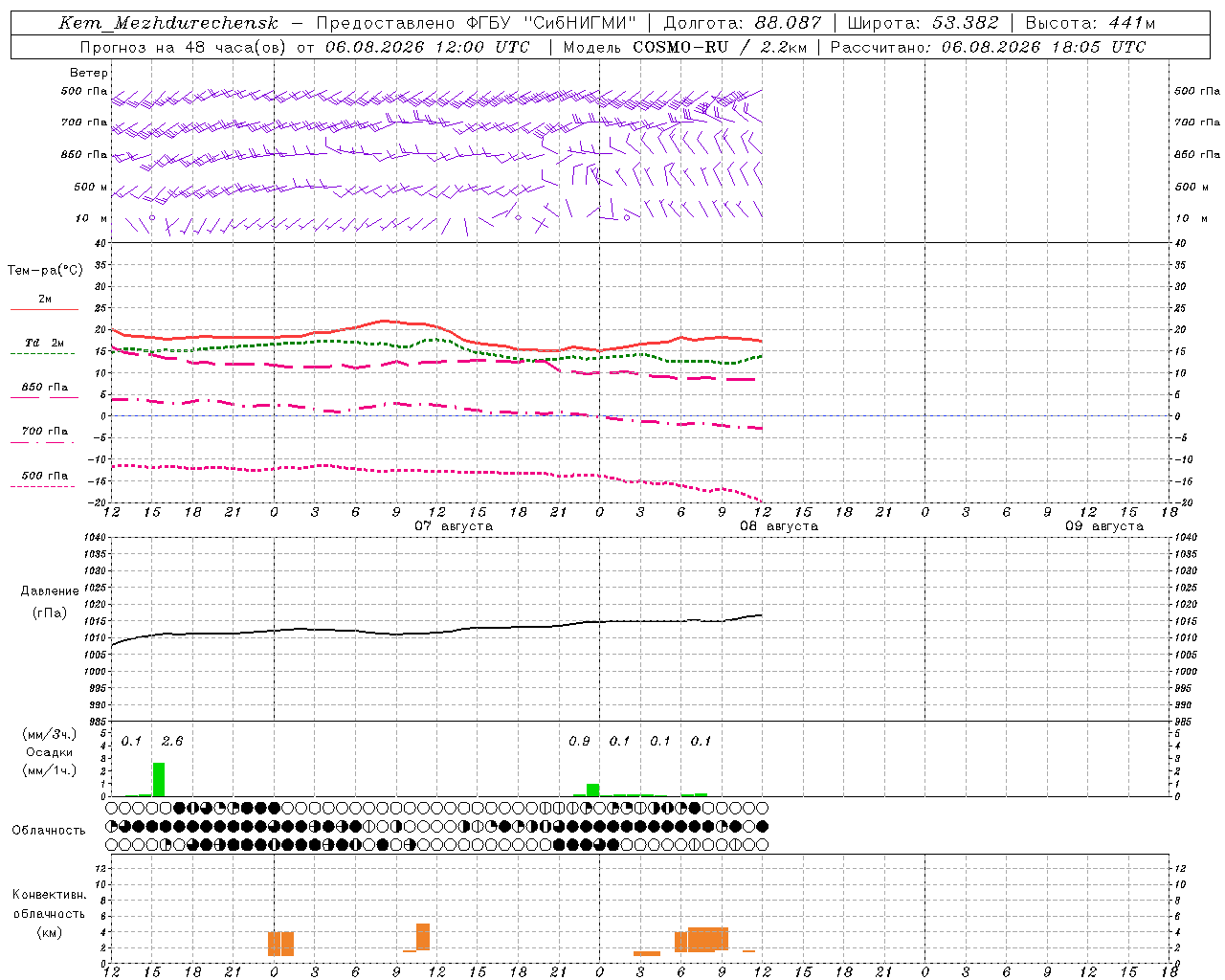Click the station name Kem_Mezhdurechensk in the header
Viewport: 1225px width, 980px height.
tap(168, 23)
